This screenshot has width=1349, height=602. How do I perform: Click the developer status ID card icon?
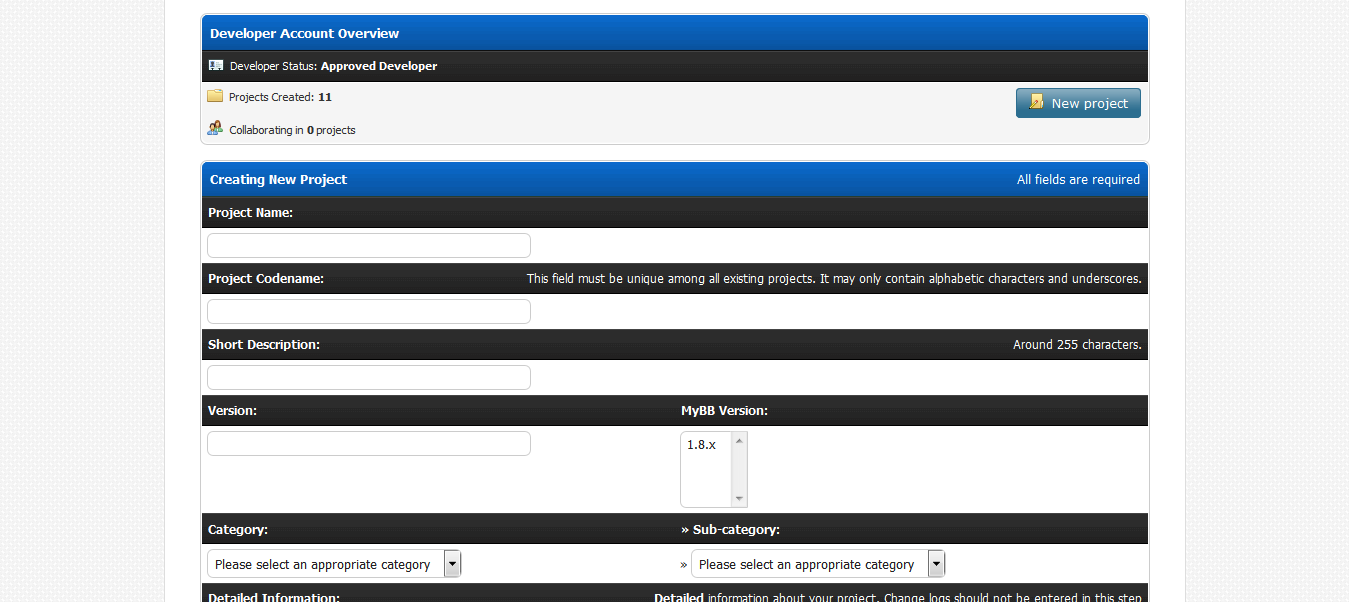tap(215, 66)
